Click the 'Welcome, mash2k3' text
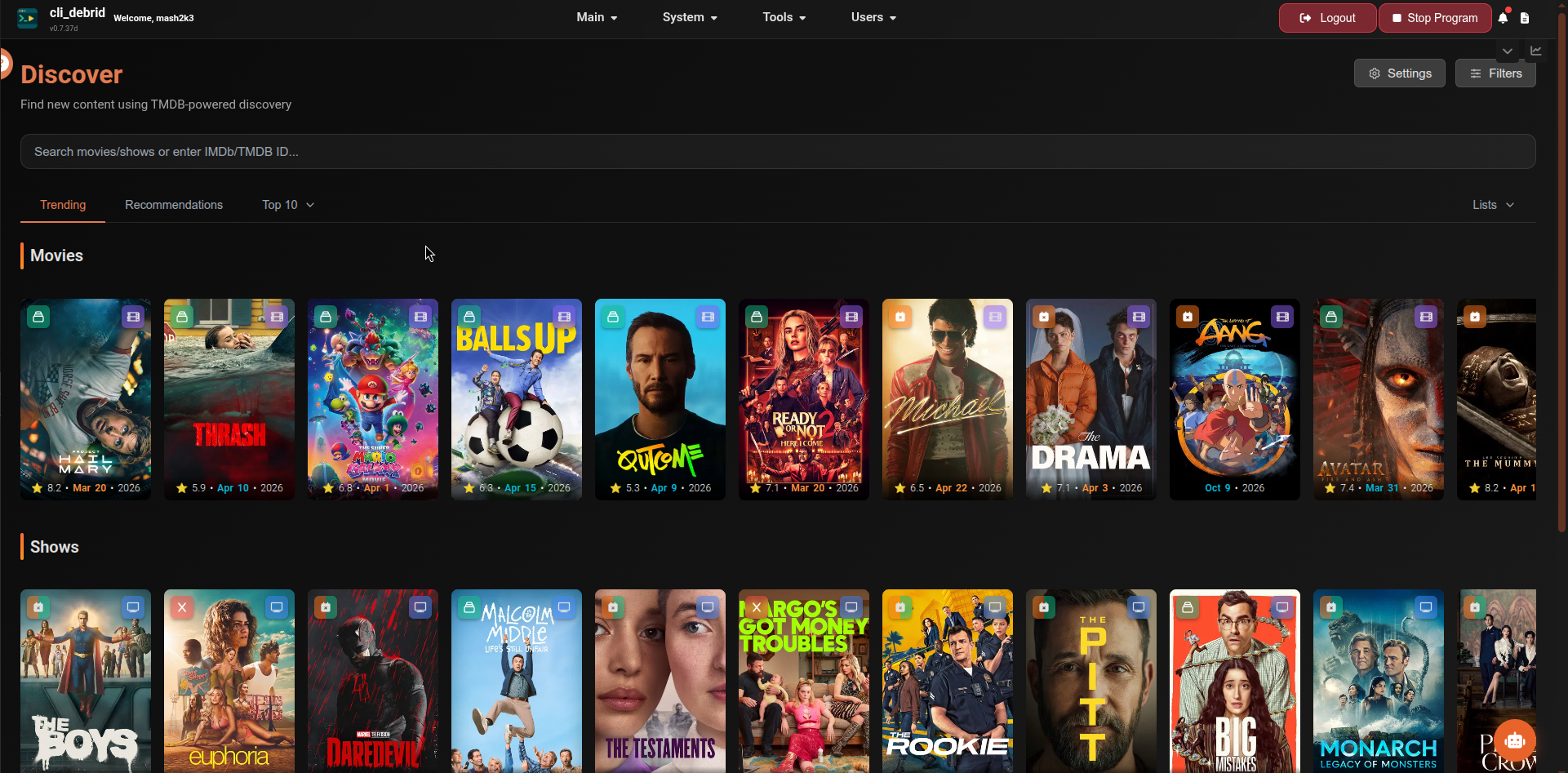Image resolution: width=1568 pixels, height=773 pixels. 153,18
